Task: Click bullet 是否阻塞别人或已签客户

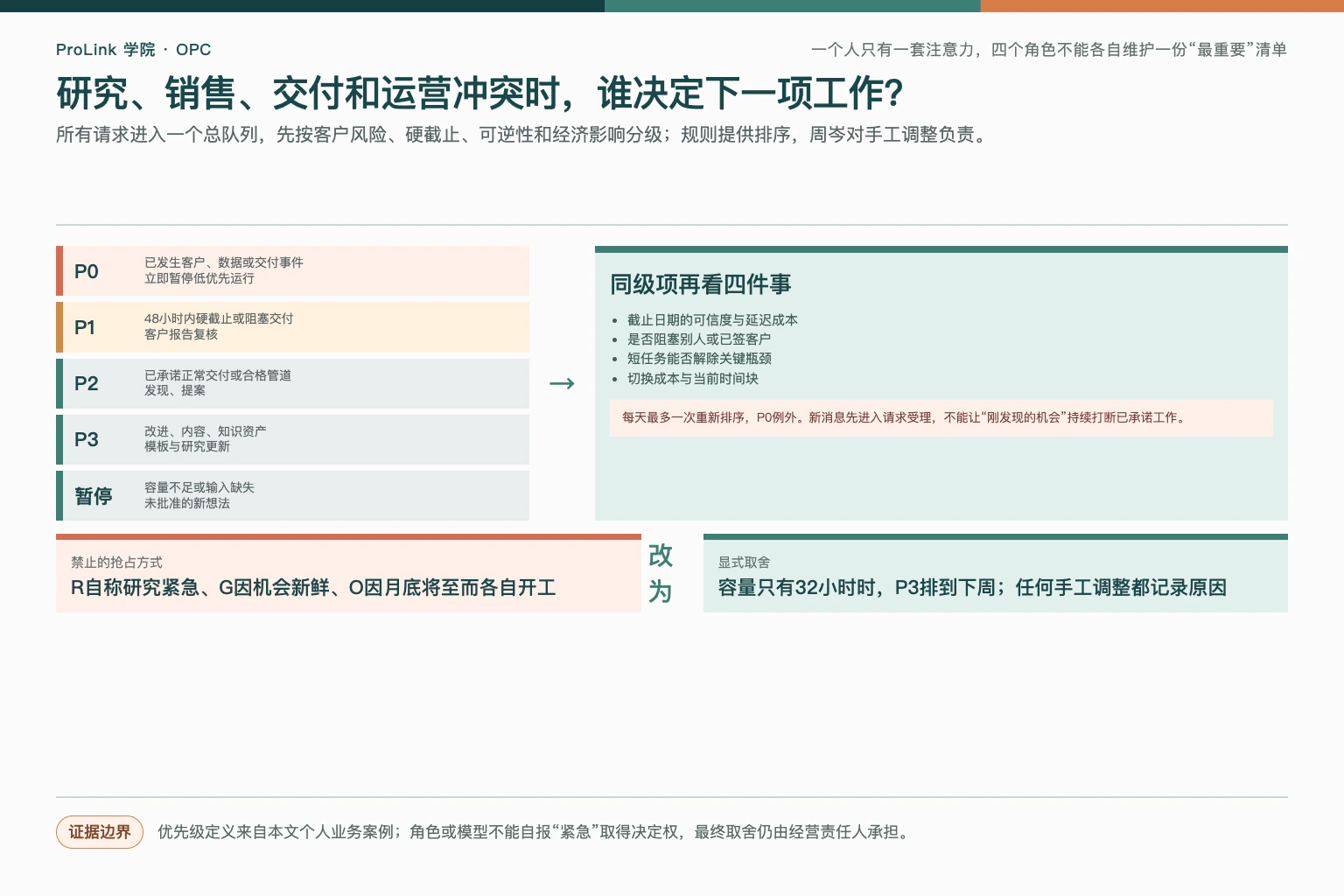Action: 699,339
